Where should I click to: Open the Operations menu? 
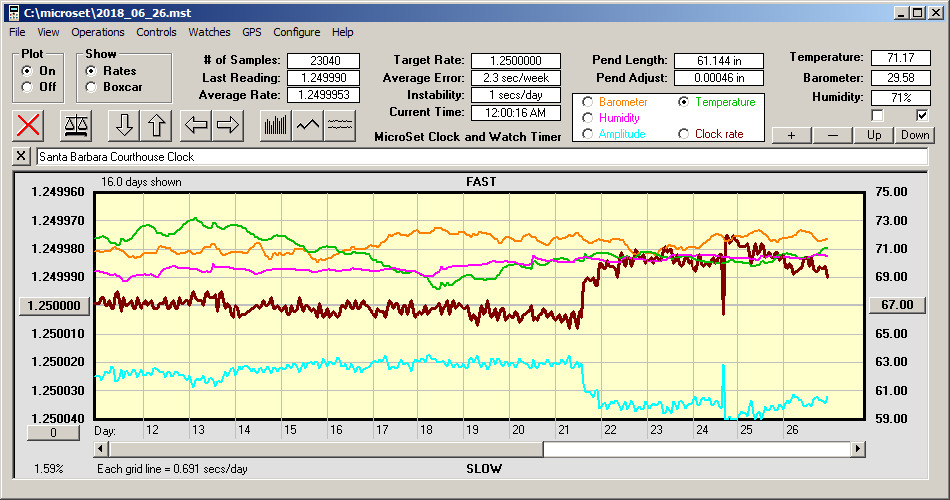tap(98, 32)
